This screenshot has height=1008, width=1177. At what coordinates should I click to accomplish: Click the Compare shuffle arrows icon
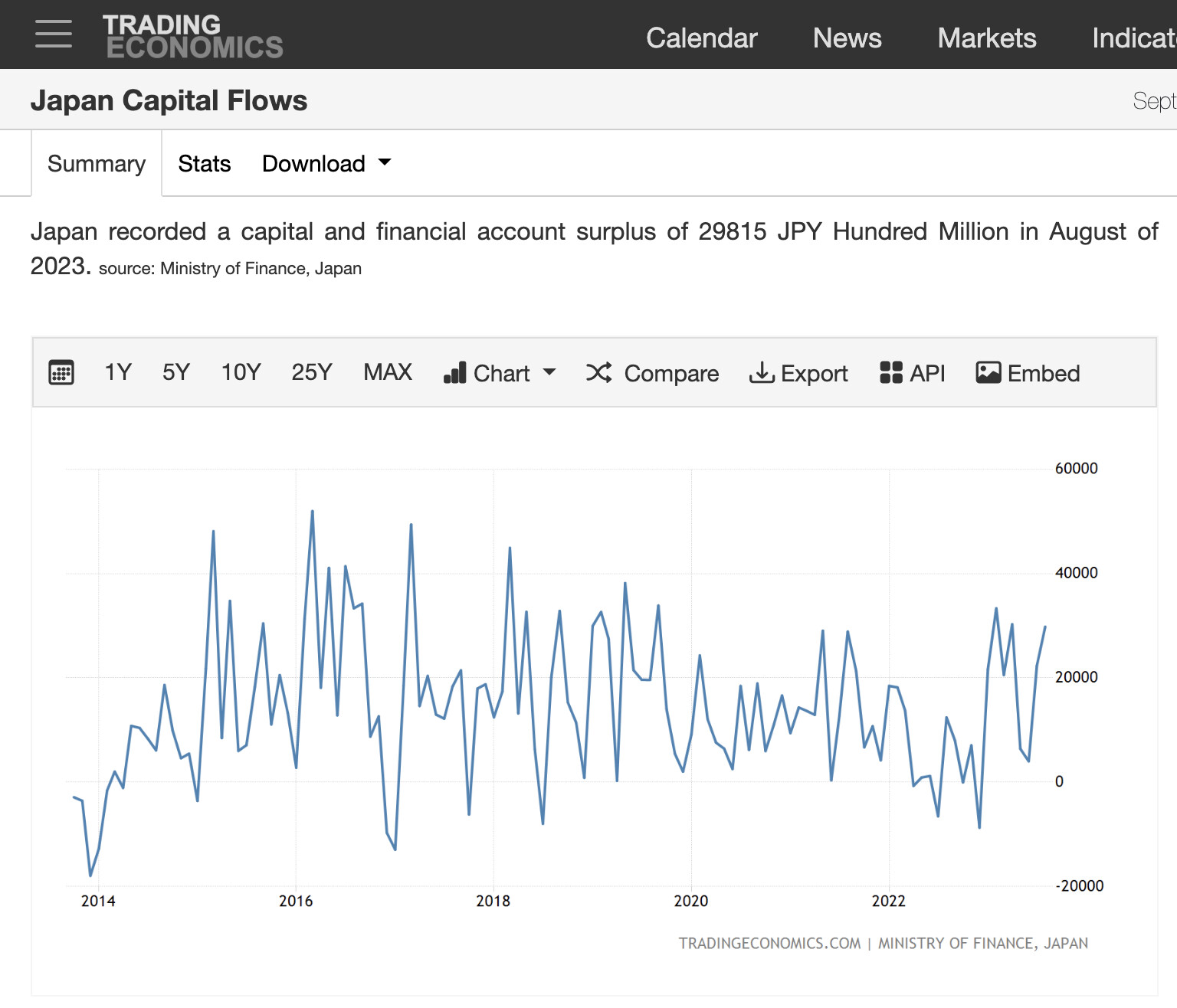pos(598,373)
